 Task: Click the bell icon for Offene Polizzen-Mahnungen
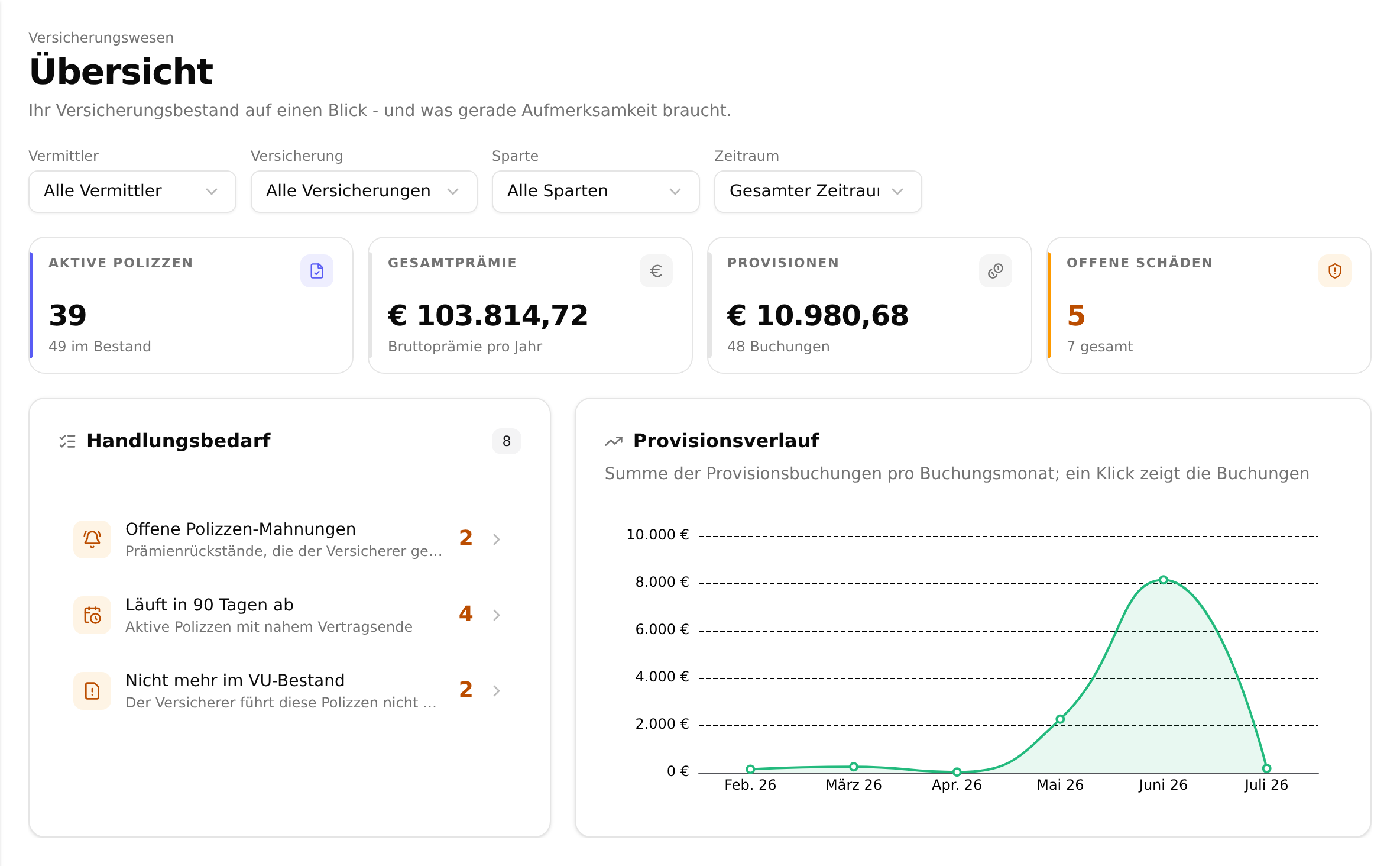click(92, 539)
